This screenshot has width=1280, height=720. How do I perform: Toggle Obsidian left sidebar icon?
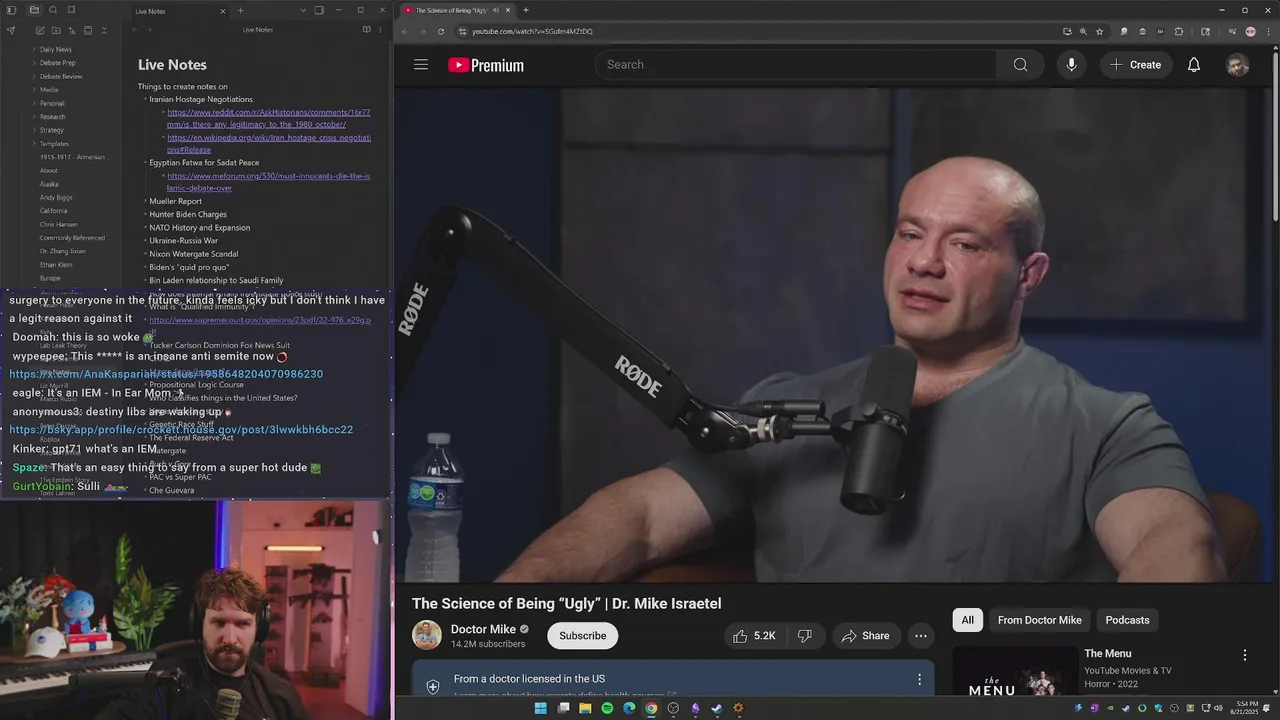(13, 10)
